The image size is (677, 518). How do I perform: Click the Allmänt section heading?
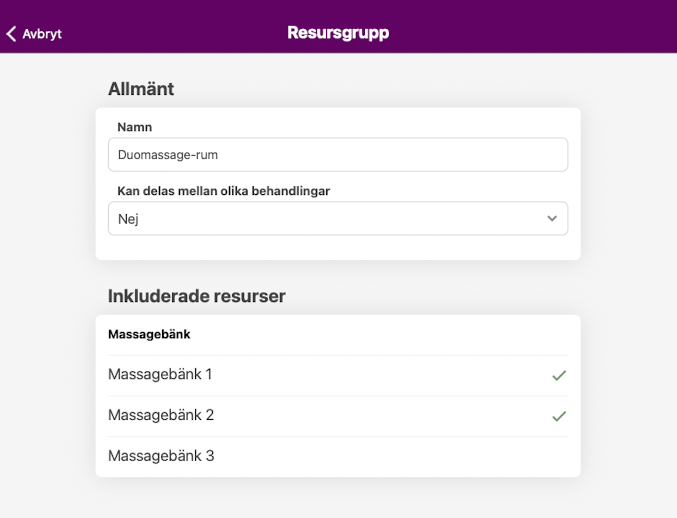pyautogui.click(x=141, y=89)
